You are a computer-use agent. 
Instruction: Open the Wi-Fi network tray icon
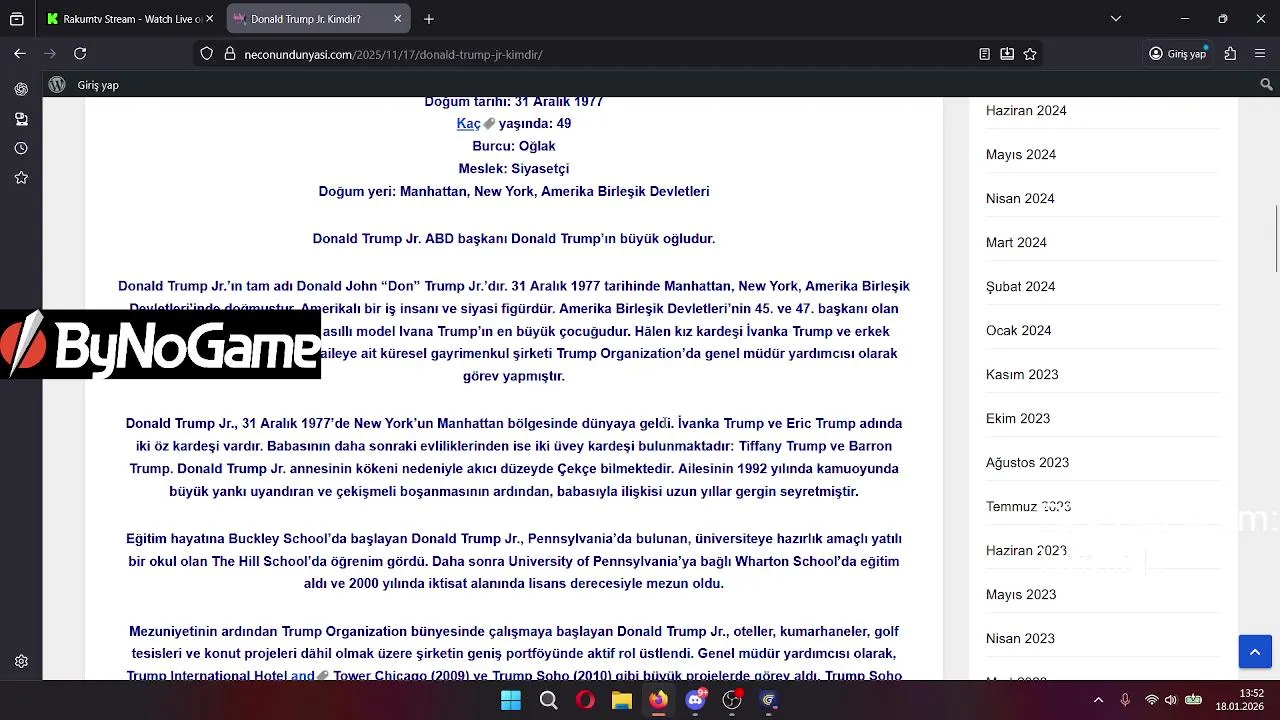click(1152, 700)
